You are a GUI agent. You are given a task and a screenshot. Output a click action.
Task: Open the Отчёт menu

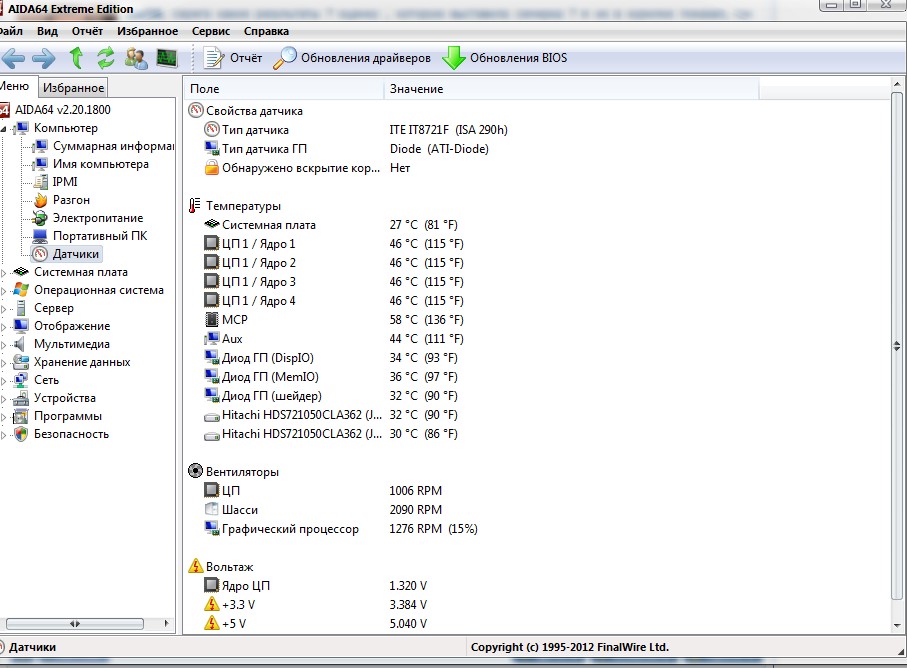click(87, 31)
